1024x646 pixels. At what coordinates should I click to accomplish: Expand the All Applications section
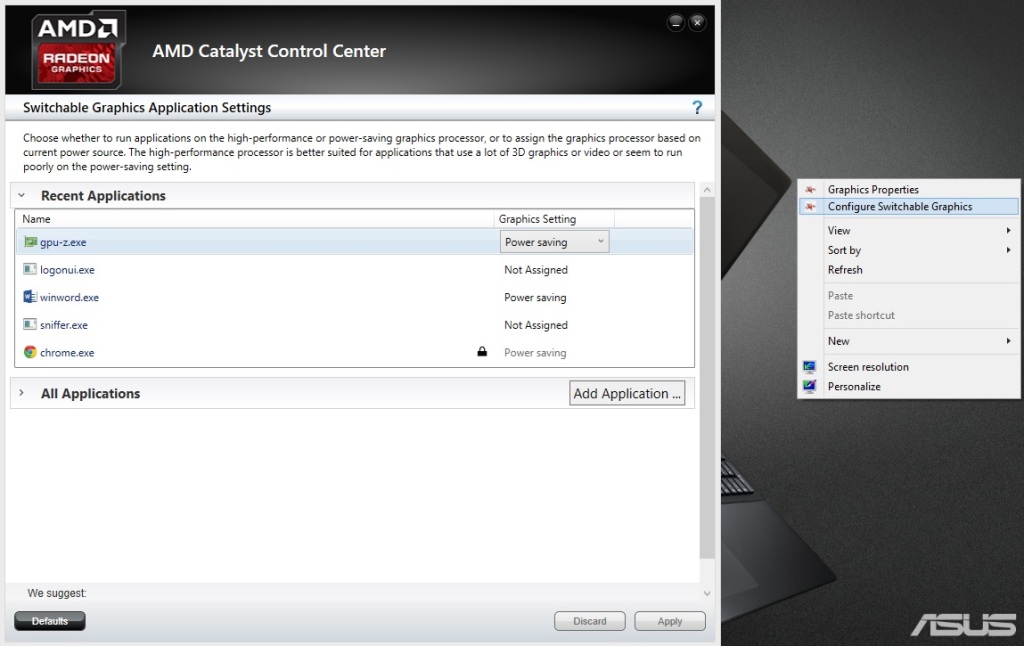click(x=22, y=393)
